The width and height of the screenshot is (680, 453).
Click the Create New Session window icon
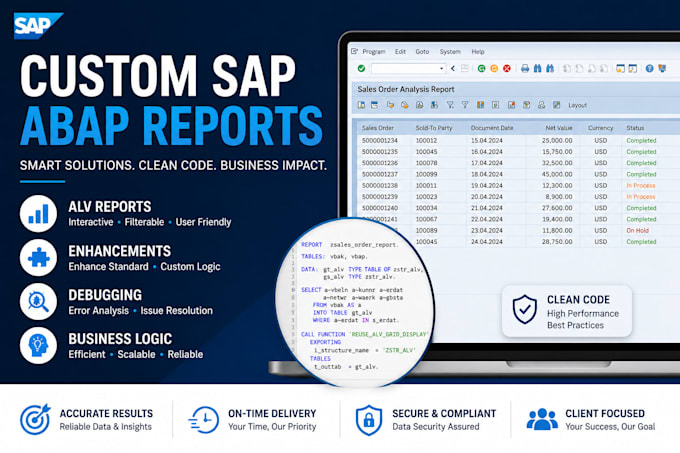621,68
